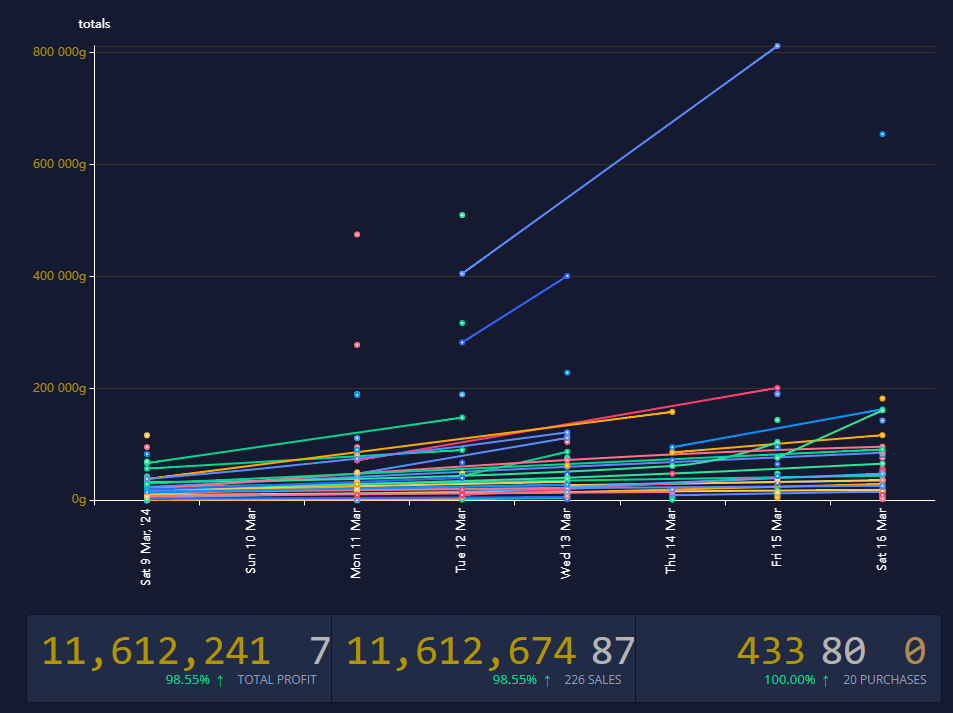This screenshot has height=713, width=953.
Task: Open the Total Profit summary card
Action: pyautogui.click(x=179, y=657)
